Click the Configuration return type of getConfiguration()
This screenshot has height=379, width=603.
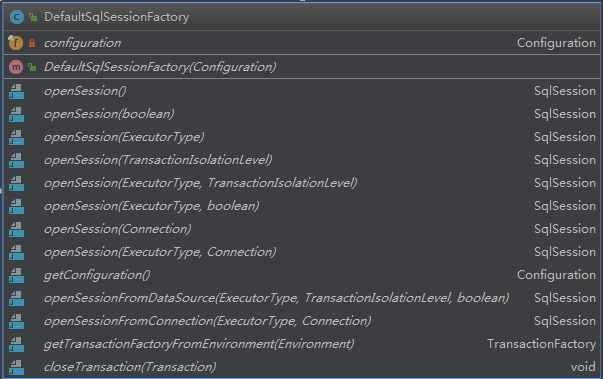(x=556, y=275)
